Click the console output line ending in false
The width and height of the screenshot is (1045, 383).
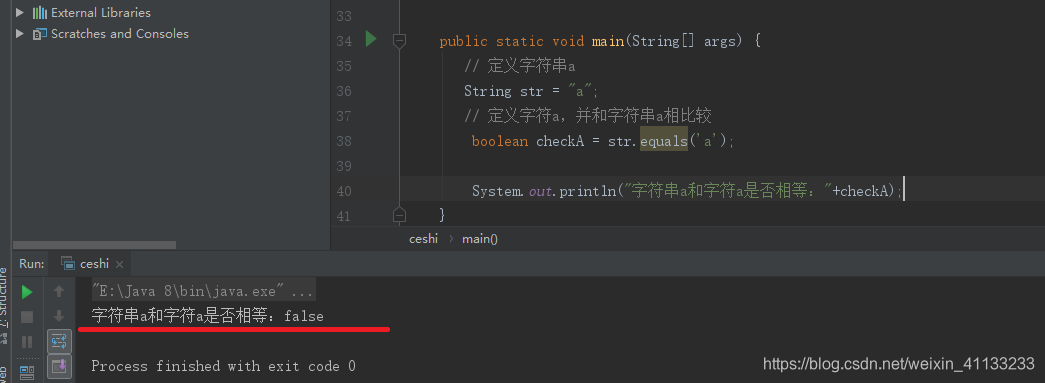207,316
